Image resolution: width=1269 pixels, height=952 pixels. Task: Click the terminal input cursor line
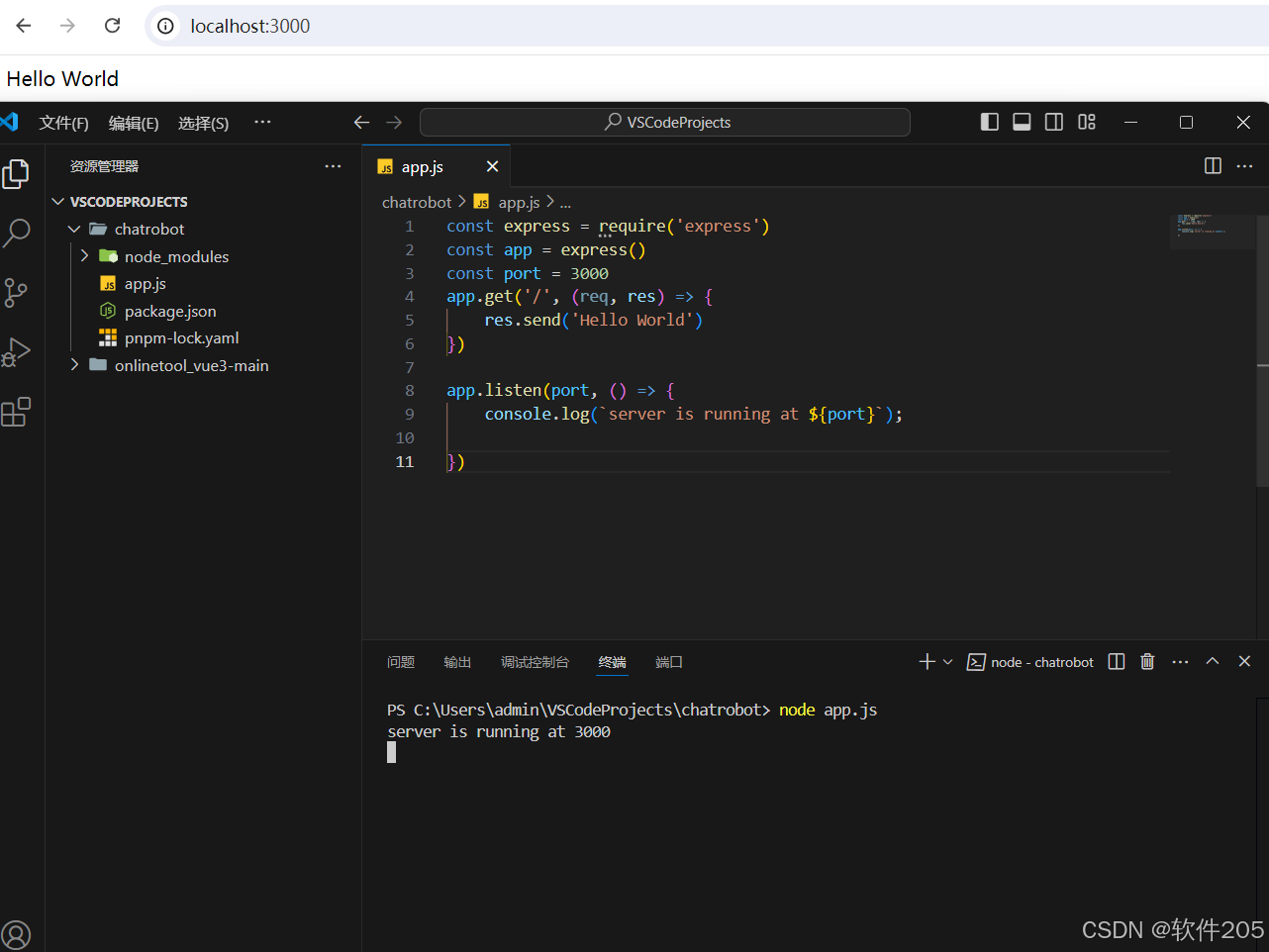392,753
